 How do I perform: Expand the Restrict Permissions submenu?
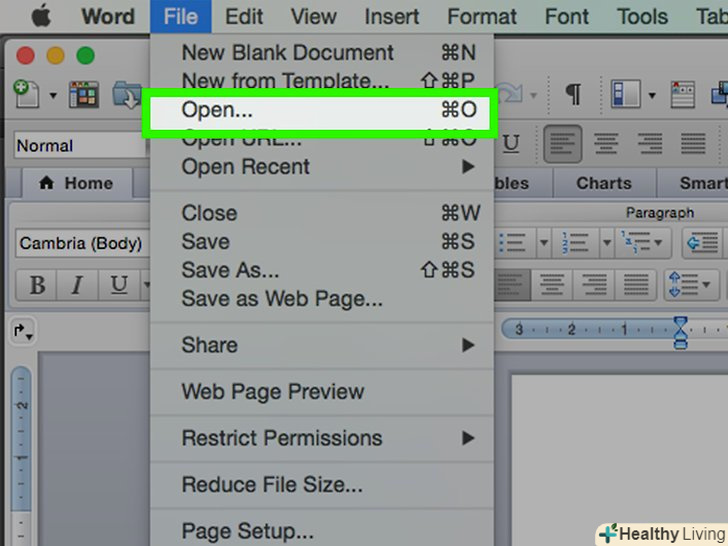(x=322, y=438)
